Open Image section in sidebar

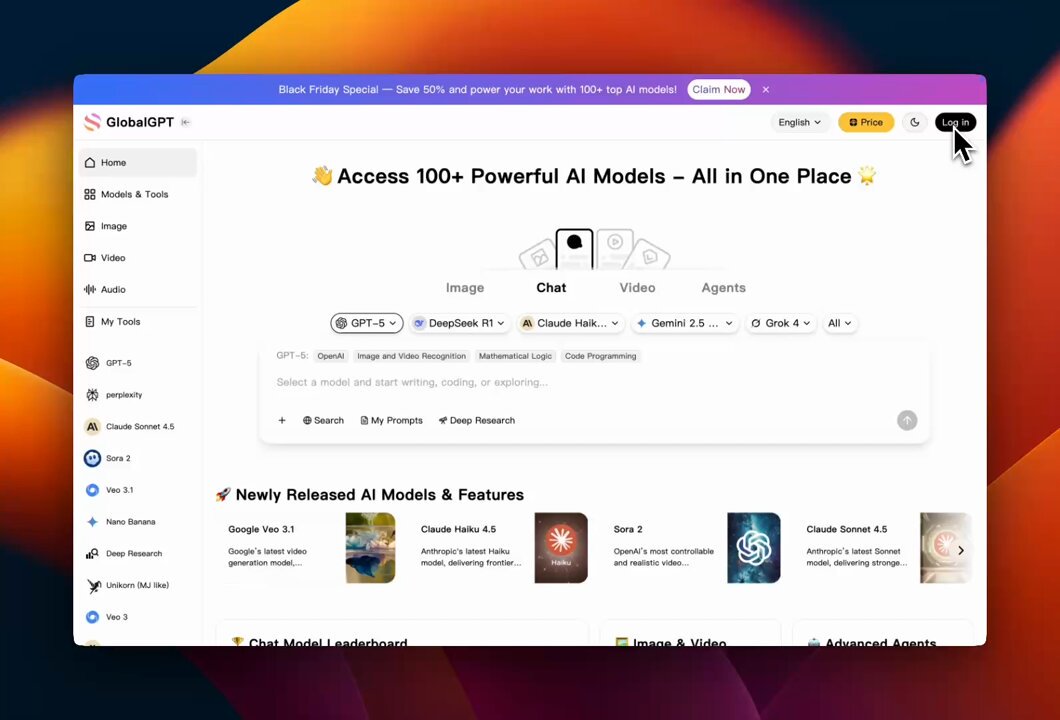(138, 226)
